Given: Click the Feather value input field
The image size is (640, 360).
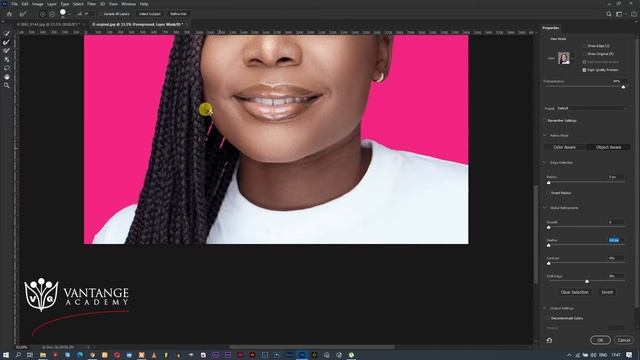Looking at the screenshot, I should [x=616, y=240].
